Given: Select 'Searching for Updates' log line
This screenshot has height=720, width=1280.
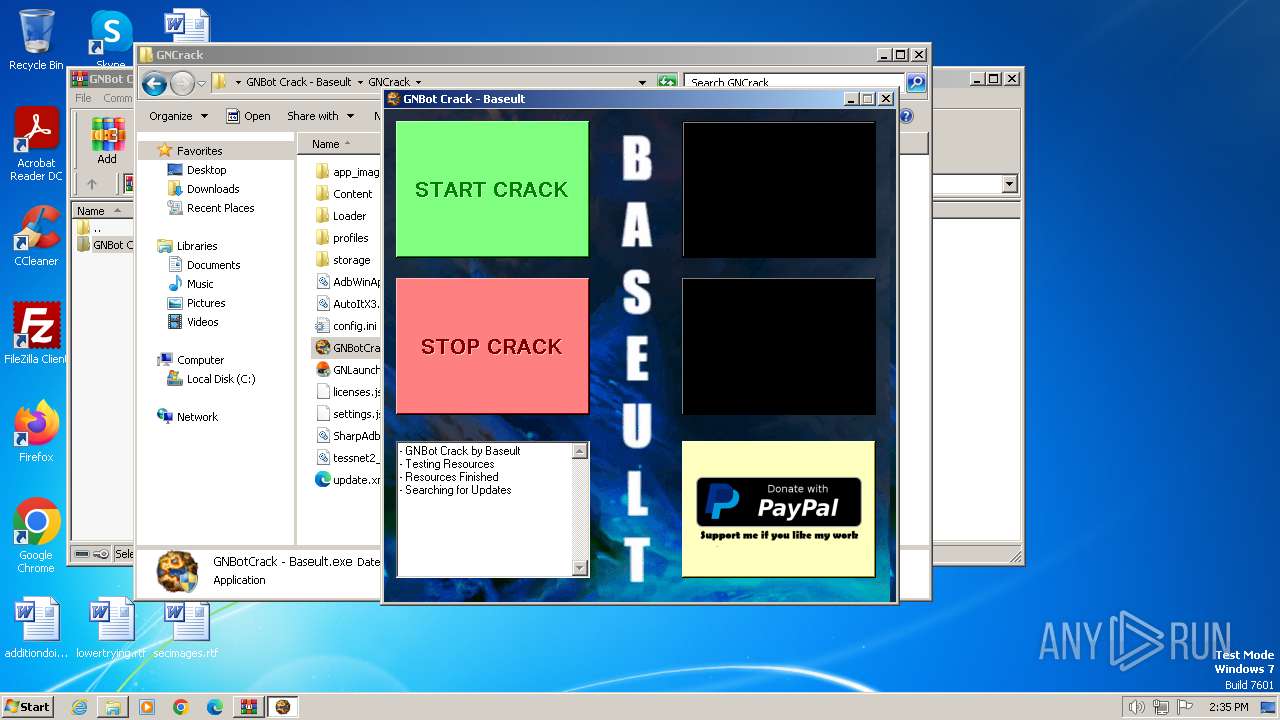Looking at the screenshot, I should point(458,490).
